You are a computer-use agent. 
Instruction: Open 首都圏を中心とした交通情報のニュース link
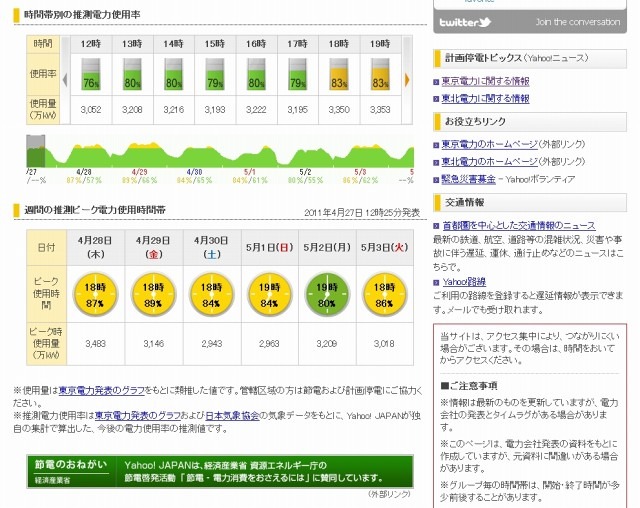519,225
